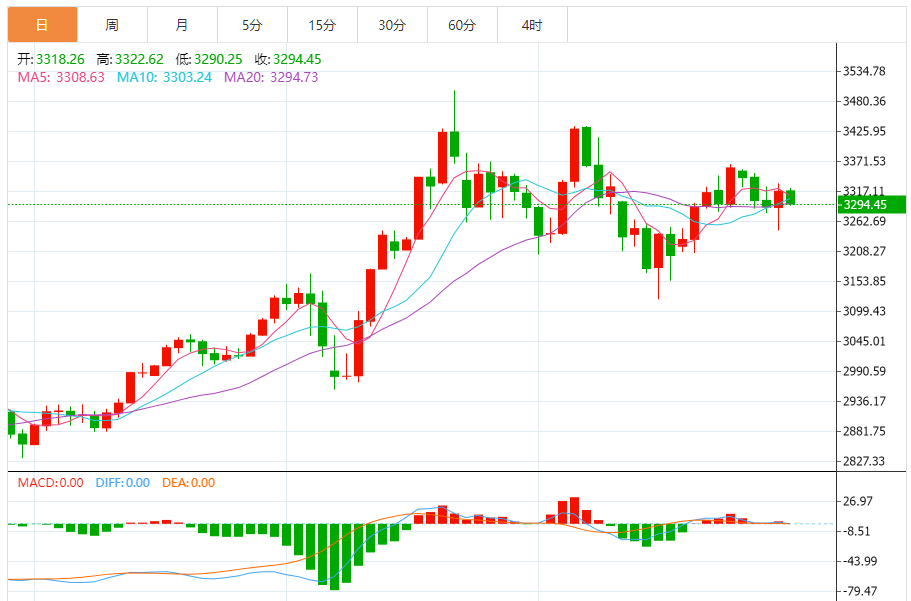Click the -8.51 MACD axis label
Screen dimensions: 911x601
858,531
